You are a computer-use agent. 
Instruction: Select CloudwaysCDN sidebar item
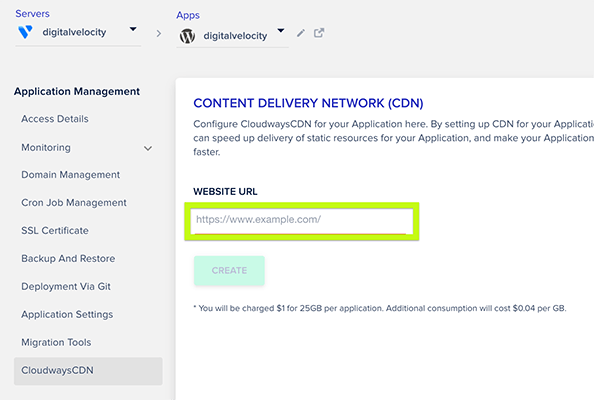88,371
